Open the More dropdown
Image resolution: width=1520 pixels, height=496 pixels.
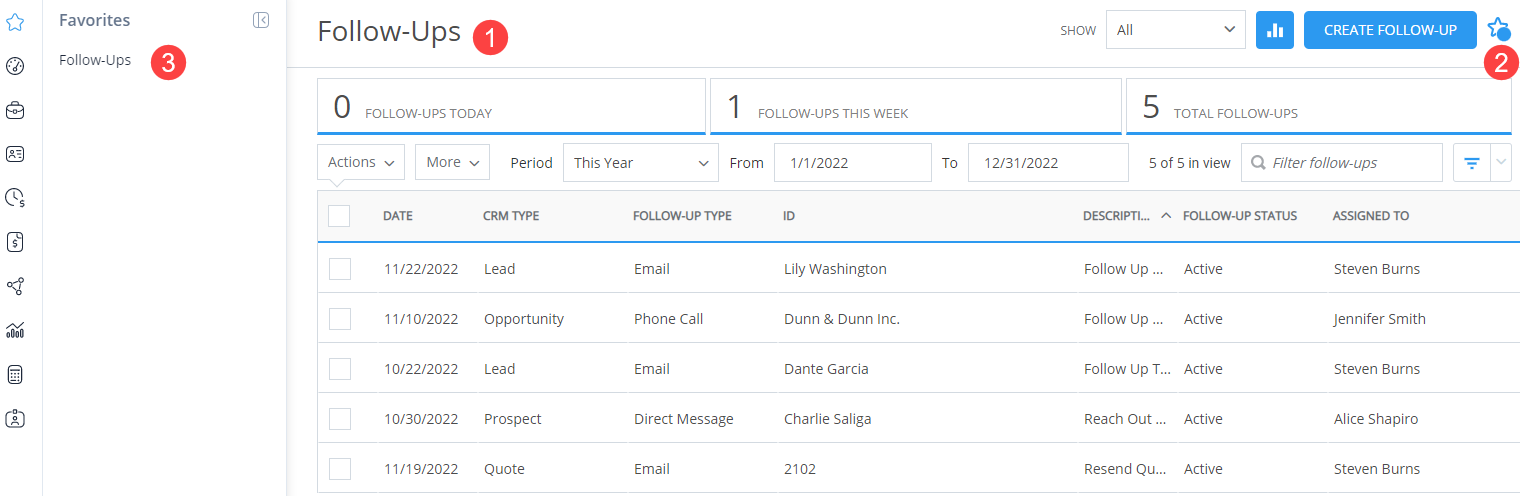click(453, 162)
